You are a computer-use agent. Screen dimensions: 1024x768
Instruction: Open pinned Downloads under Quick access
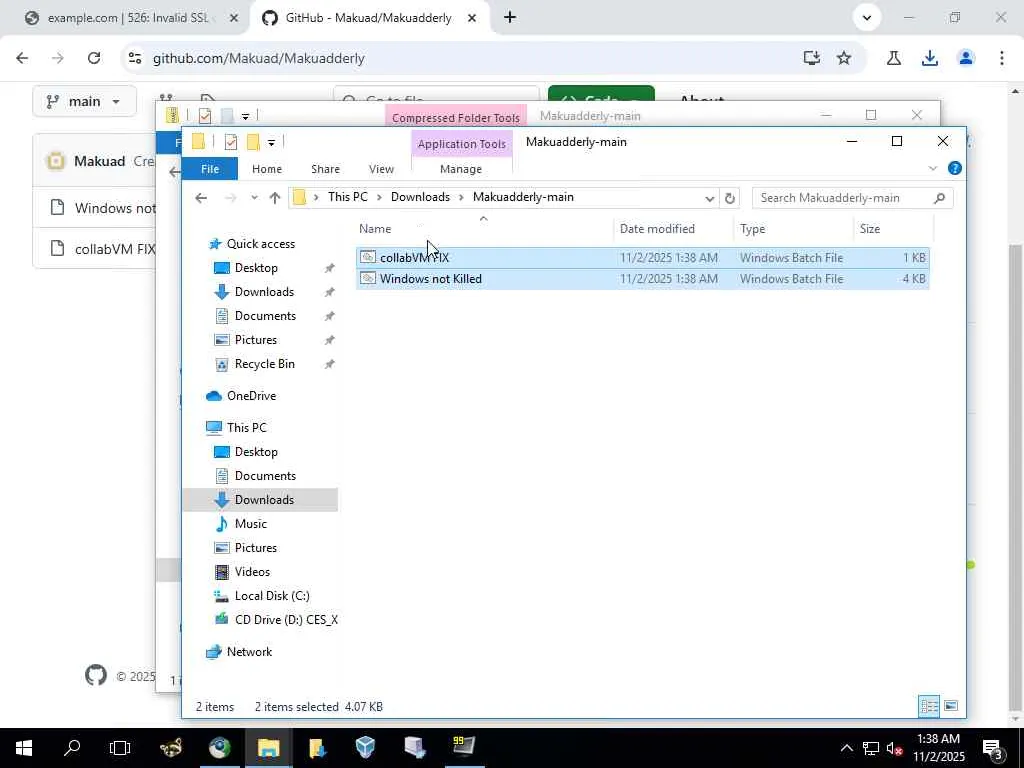264,292
